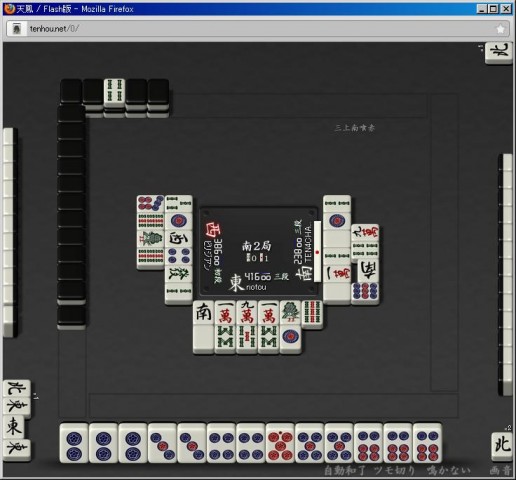Select the 2-pin tile beside the 3-pins

click(x=133, y=443)
